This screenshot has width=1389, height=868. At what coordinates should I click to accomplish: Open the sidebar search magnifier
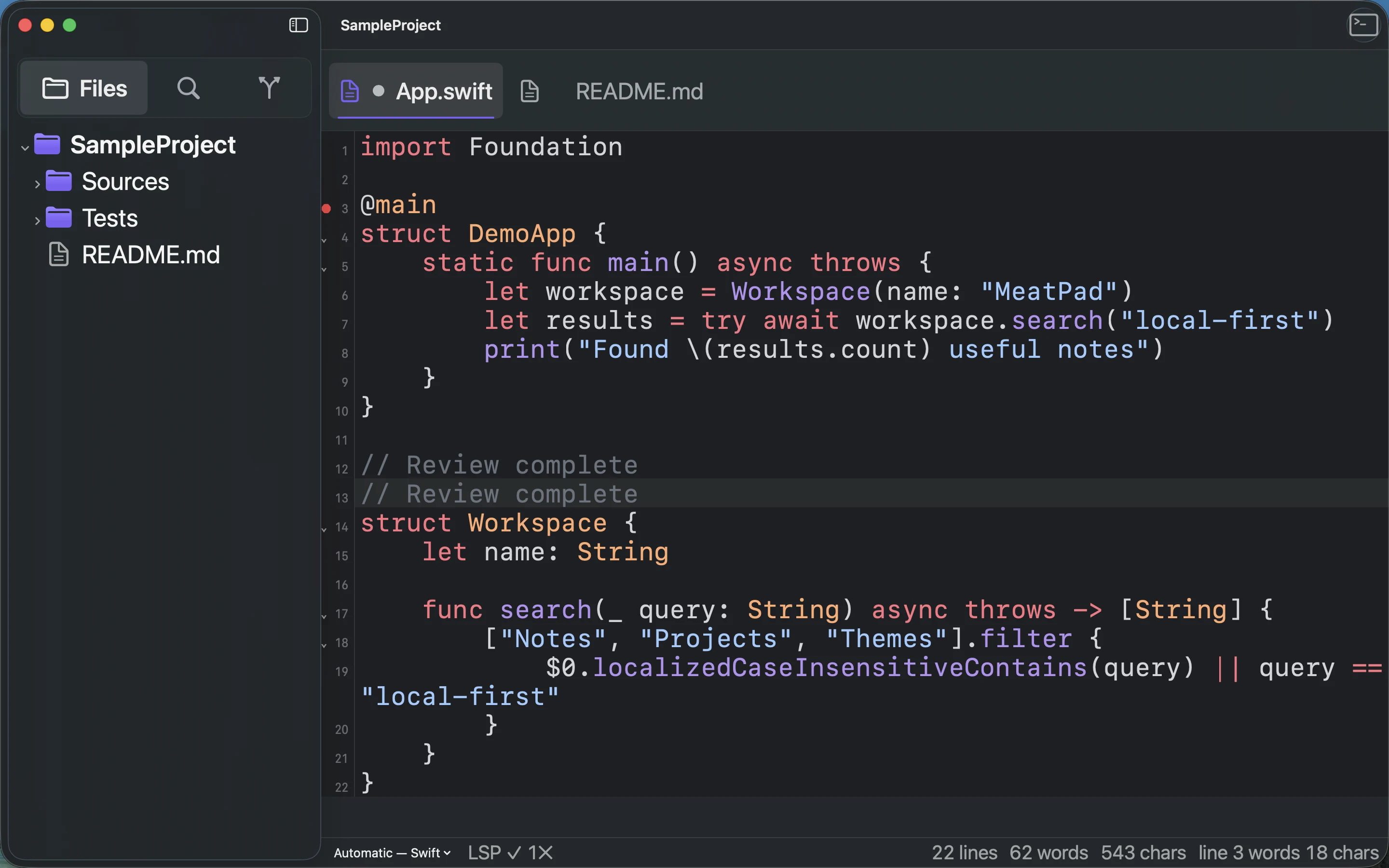point(188,88)
